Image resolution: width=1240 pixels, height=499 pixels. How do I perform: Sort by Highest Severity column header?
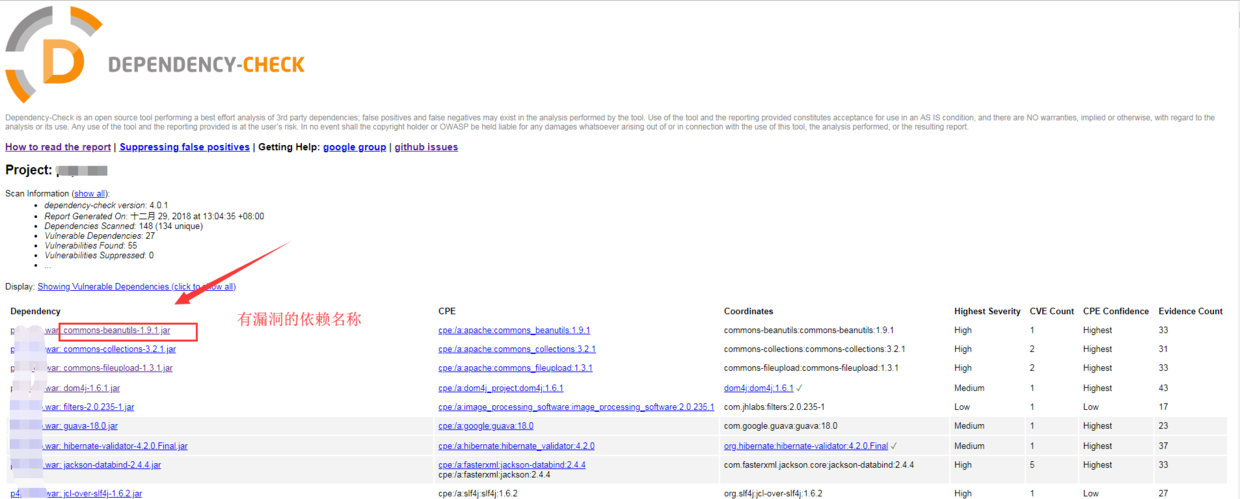click(988, 311)
